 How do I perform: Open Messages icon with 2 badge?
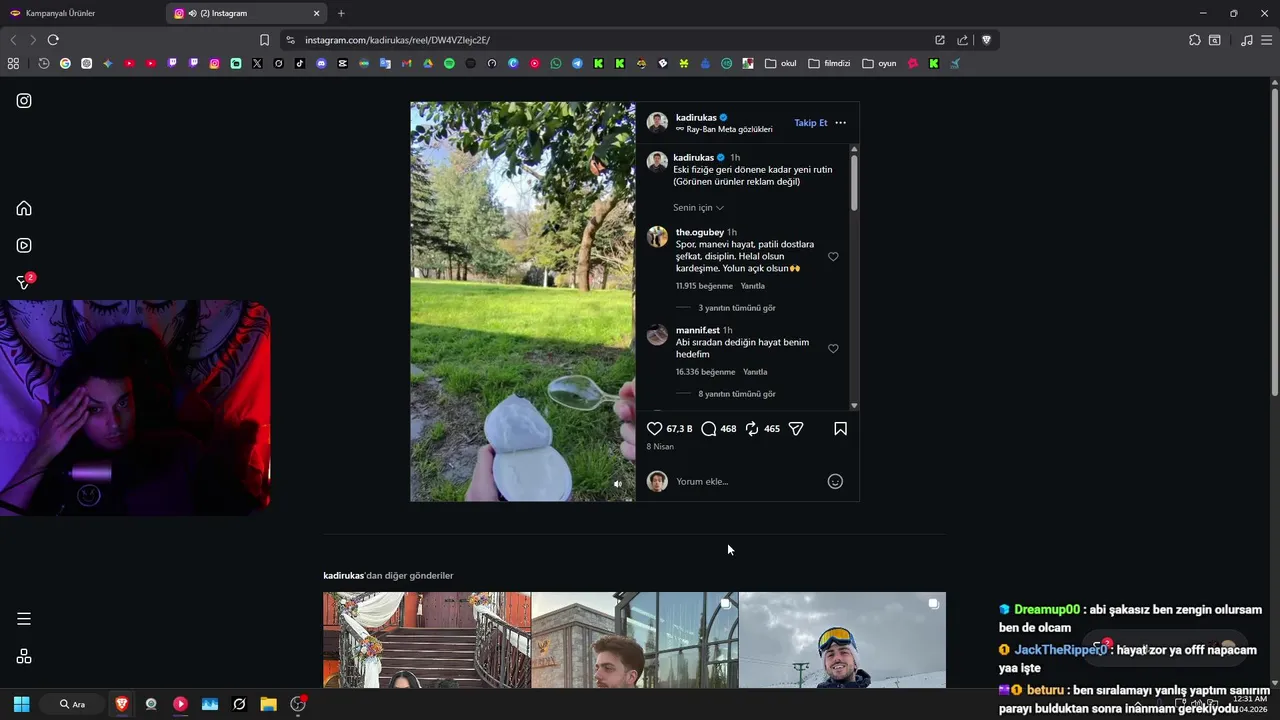pyautogui.click(x=25, y=282)
